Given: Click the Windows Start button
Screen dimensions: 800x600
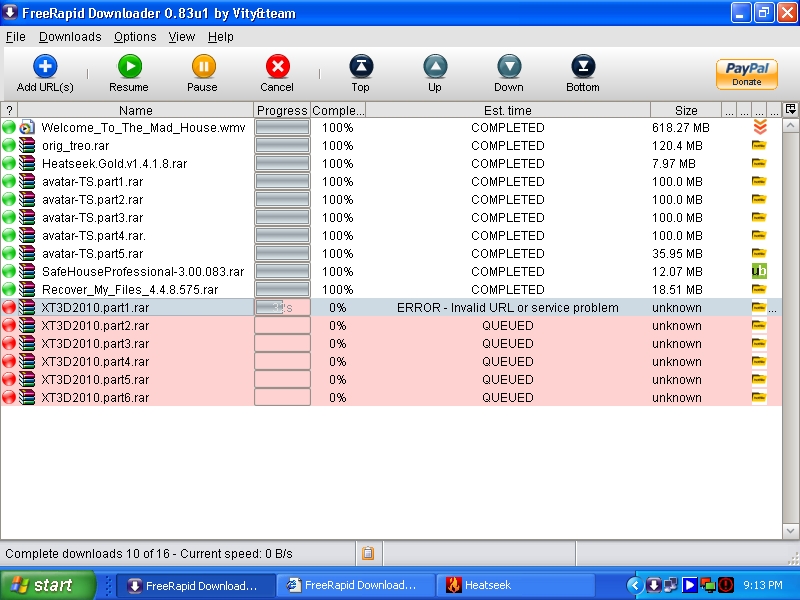Looking at the screenshot, I should pyautogui.click(x=48, y=585).
